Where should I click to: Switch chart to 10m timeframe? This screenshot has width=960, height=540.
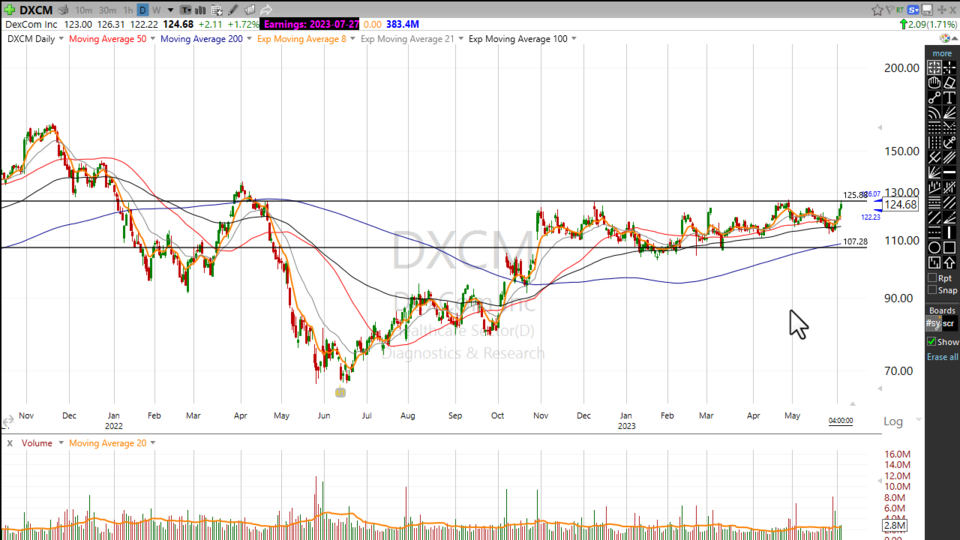click(x=83, y=10)
